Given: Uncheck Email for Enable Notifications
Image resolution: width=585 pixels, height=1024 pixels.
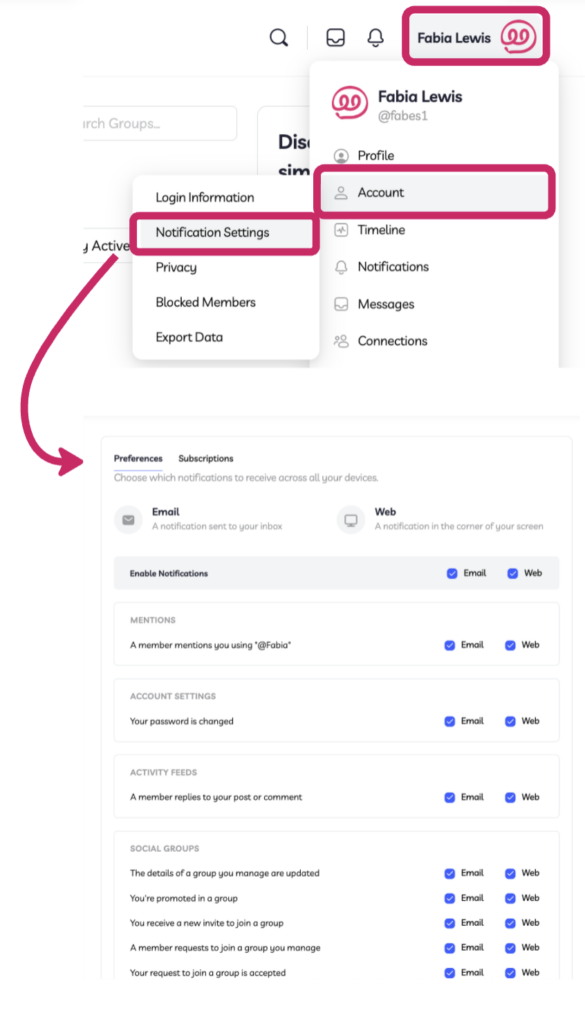Looking at the screenshot, I should (x=452, y=573).
